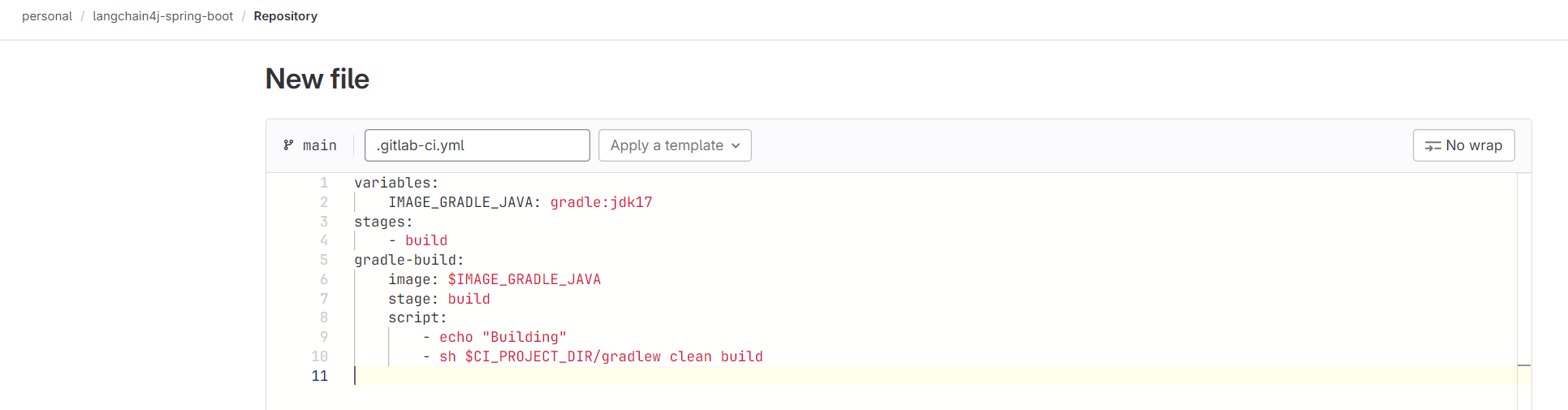Click the 'stage:' key on line 7
Viewport: 1568px width, 410px height.
413,299
